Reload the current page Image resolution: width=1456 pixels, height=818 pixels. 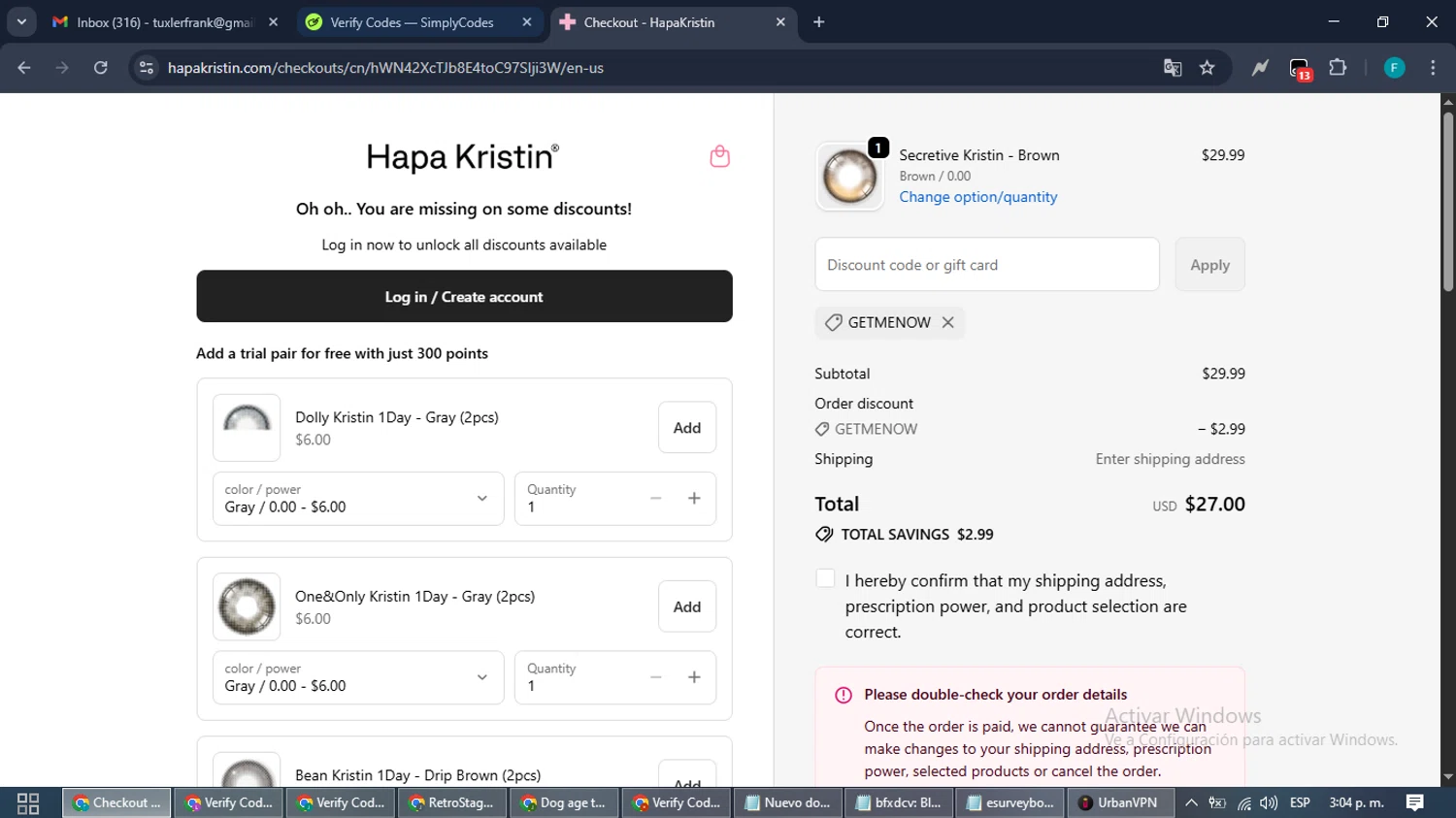coord(101,68)
